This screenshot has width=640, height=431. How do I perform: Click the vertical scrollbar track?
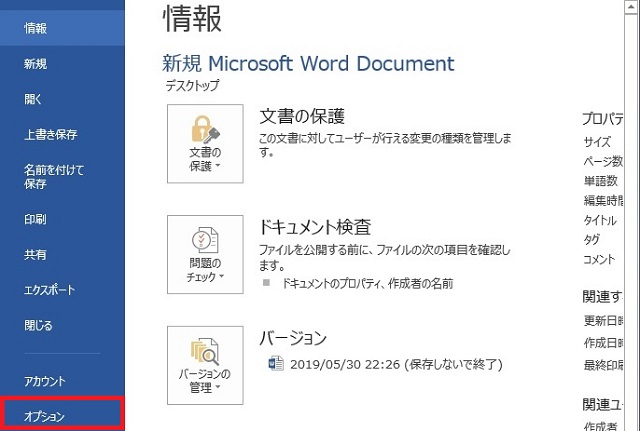click(631, 222)
